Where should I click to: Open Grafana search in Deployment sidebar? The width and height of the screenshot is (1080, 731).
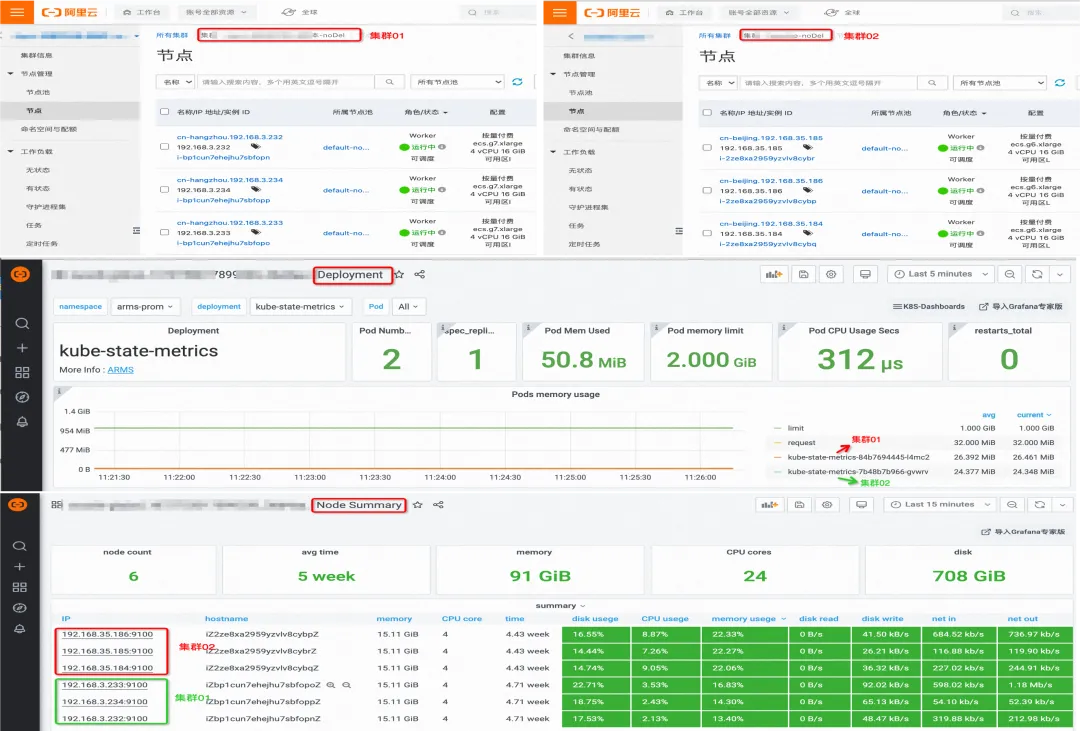[22, 323]
